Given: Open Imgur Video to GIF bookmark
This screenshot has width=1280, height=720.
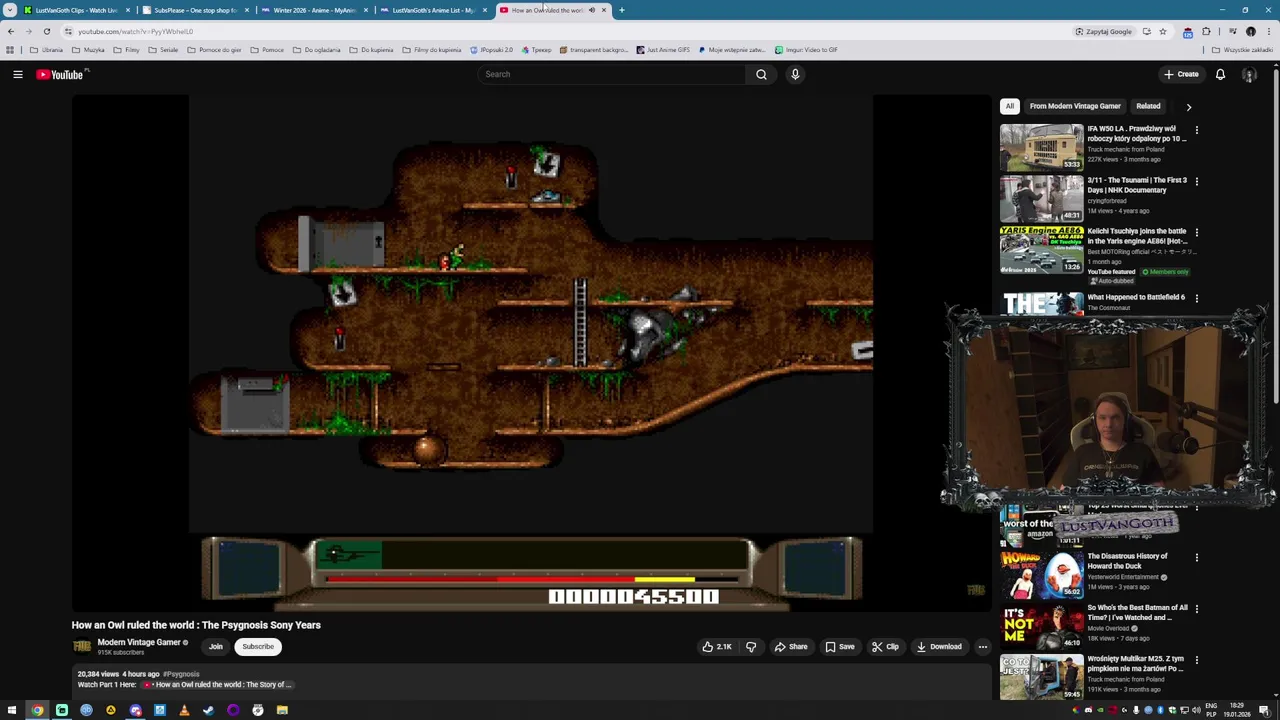Looking at the screenshot, I should pos(805,49).
